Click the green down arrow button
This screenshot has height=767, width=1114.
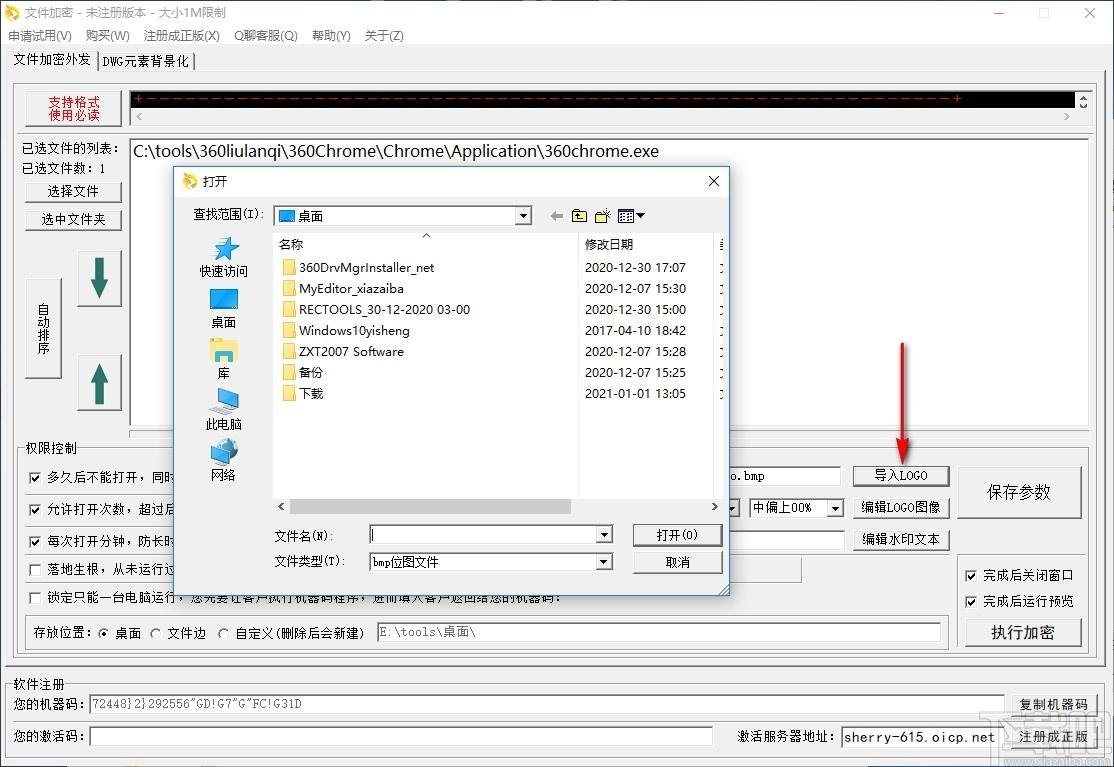coord(99,278)
